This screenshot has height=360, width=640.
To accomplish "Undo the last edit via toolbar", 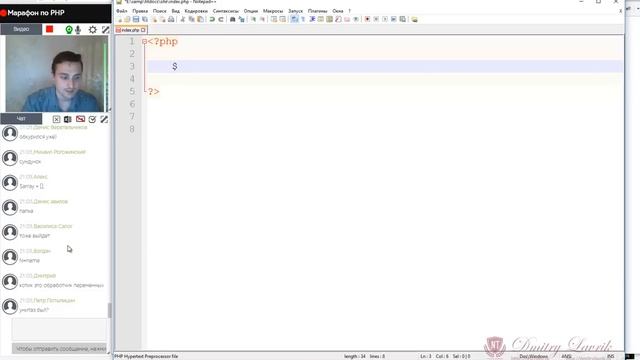I will point(212,19).
